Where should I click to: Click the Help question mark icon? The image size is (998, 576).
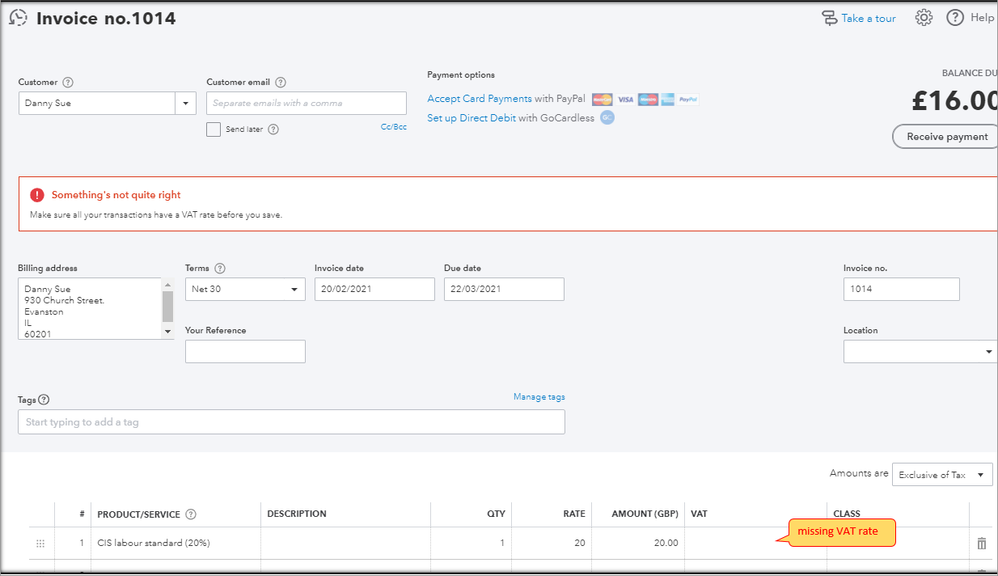click(x=955, y=18)
